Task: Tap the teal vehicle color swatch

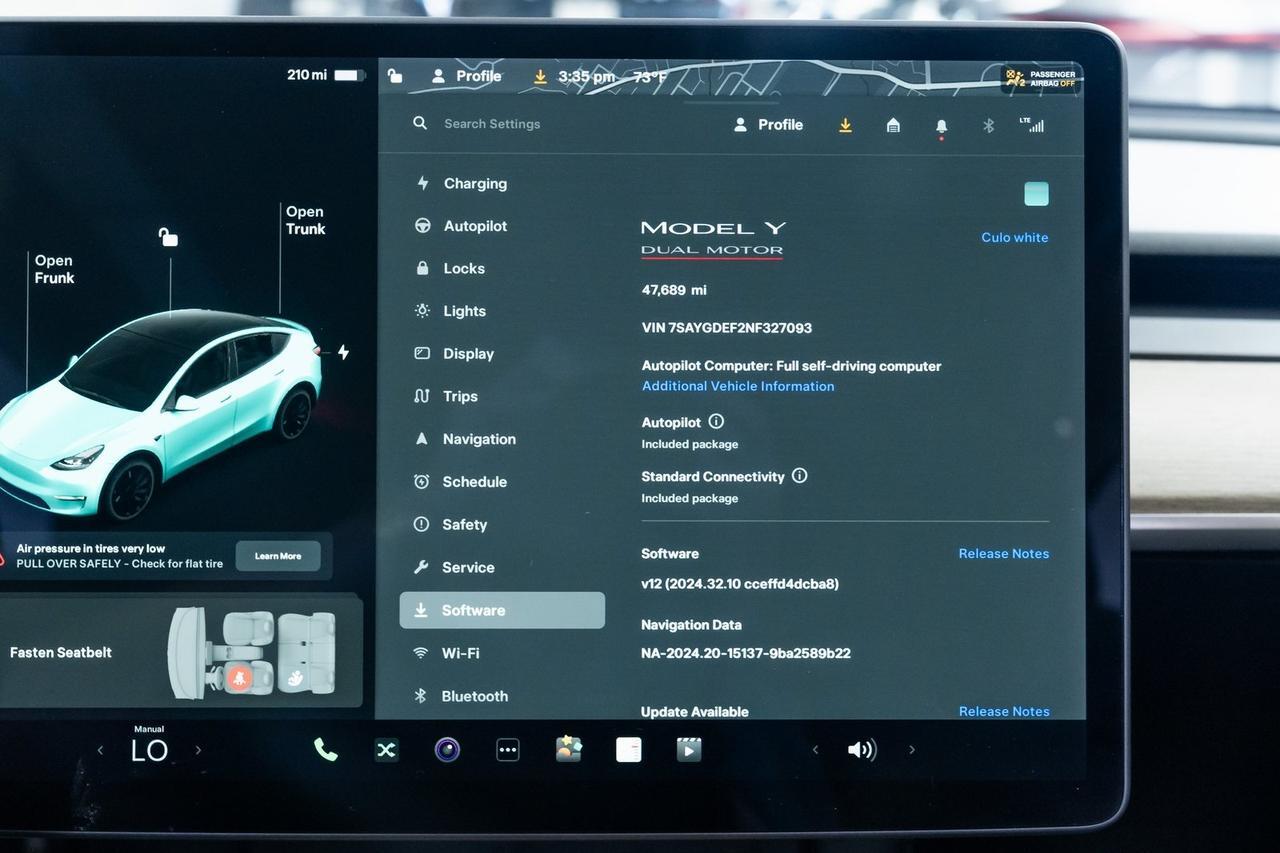Action: [1037, 194]
